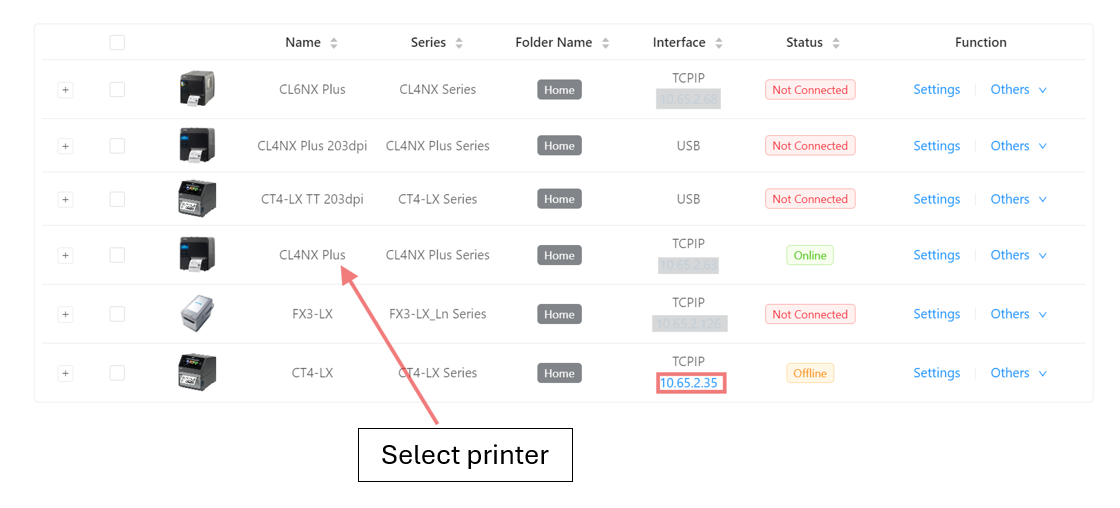Expand the CT4-LX row with plus button
The width and height of the screenshot is (1120, 508).
point(65,374)
